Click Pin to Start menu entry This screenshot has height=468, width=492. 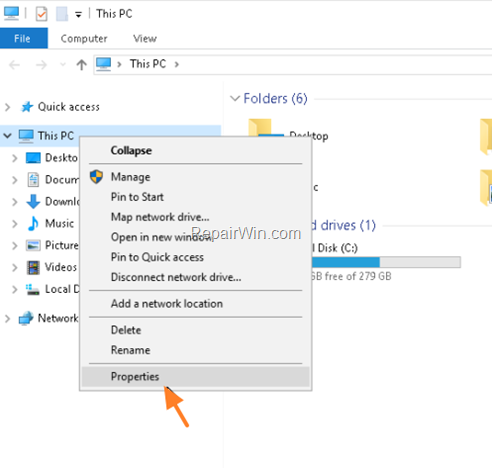tap(195, 197)
